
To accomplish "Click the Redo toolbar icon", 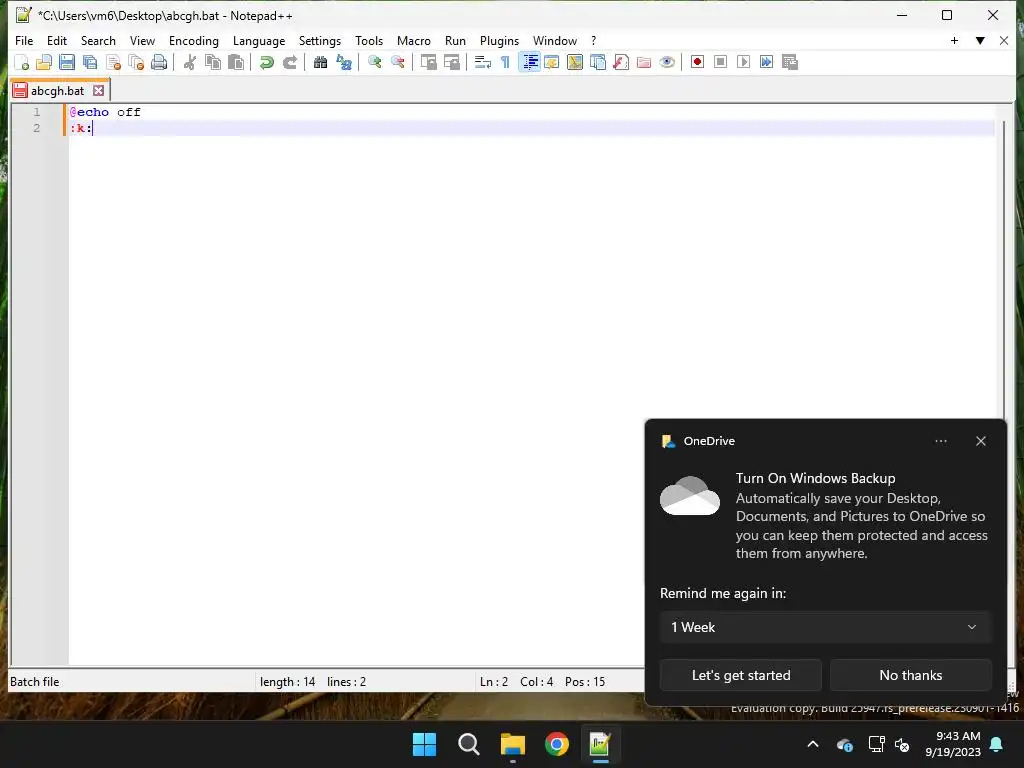I will 289,62.
